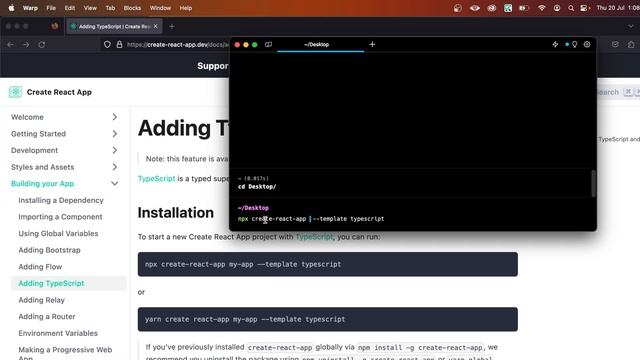Open the Window menu

click(160, 8)
